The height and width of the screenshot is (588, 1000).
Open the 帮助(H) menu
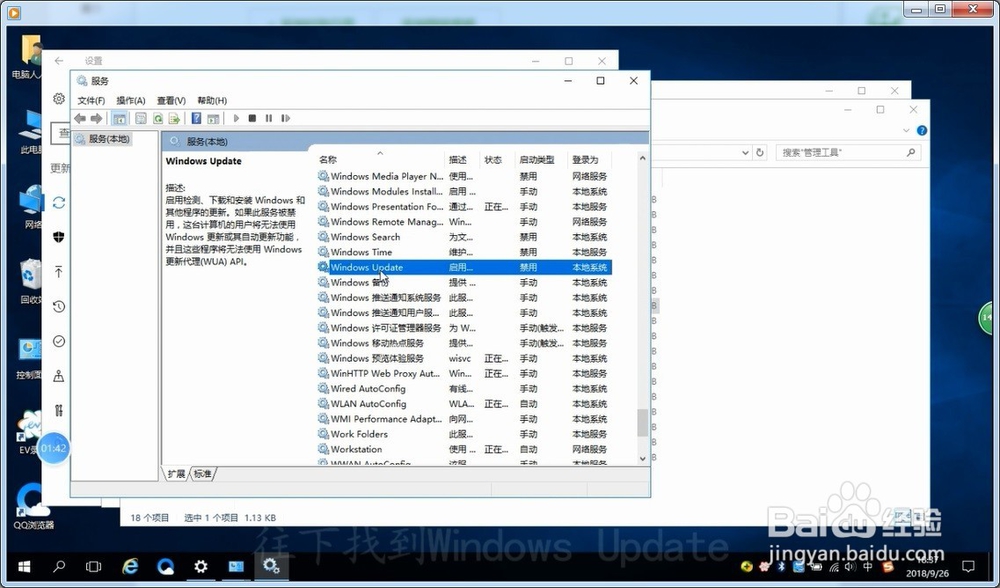click(212, 101)
